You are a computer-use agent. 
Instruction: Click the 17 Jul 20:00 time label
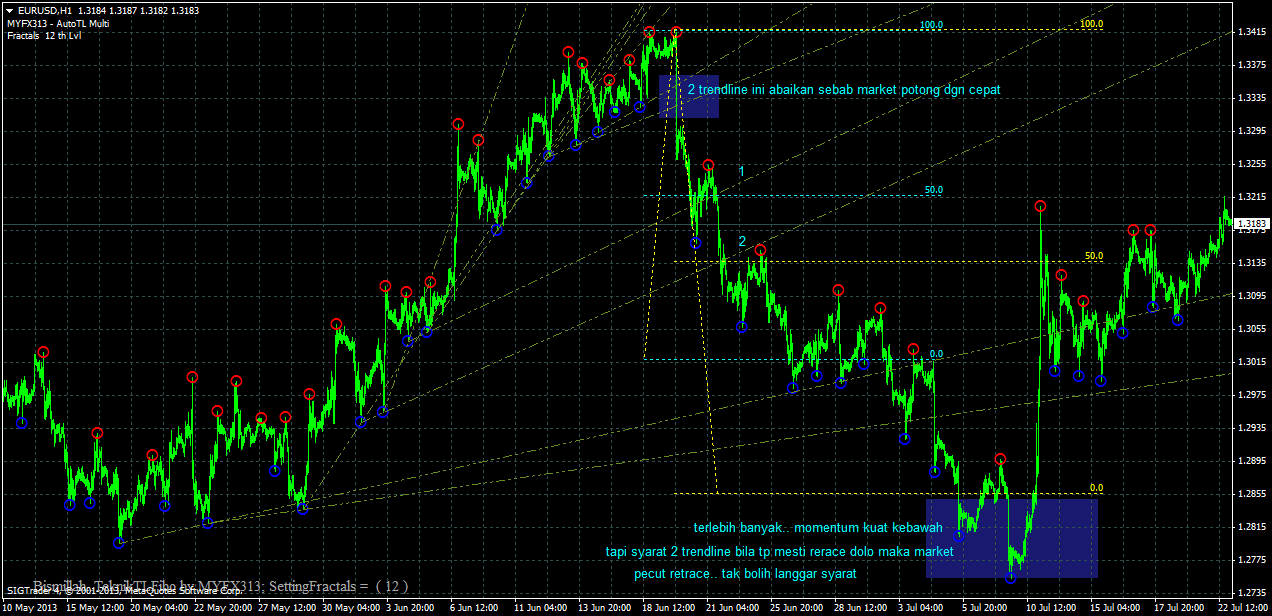1180,607
